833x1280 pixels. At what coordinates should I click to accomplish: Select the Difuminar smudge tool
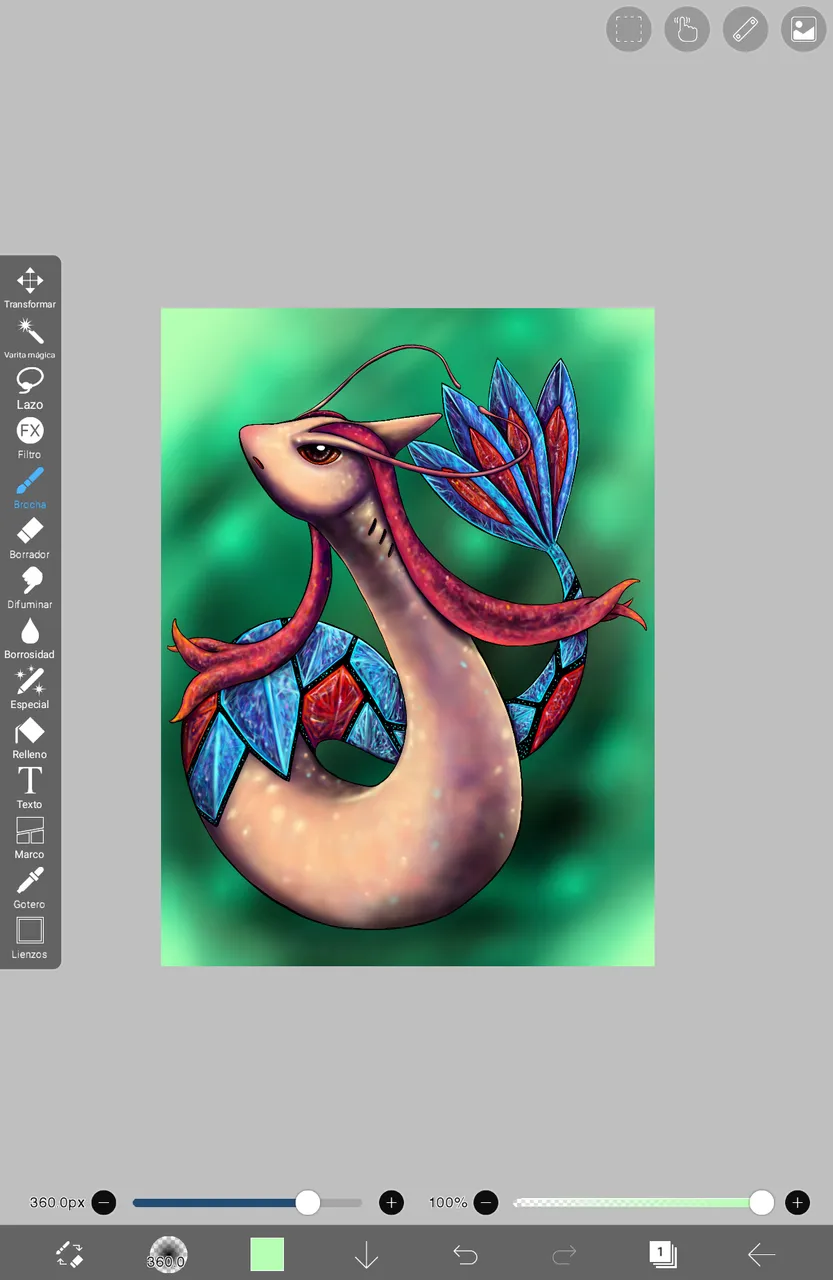(x=30, y=588)
